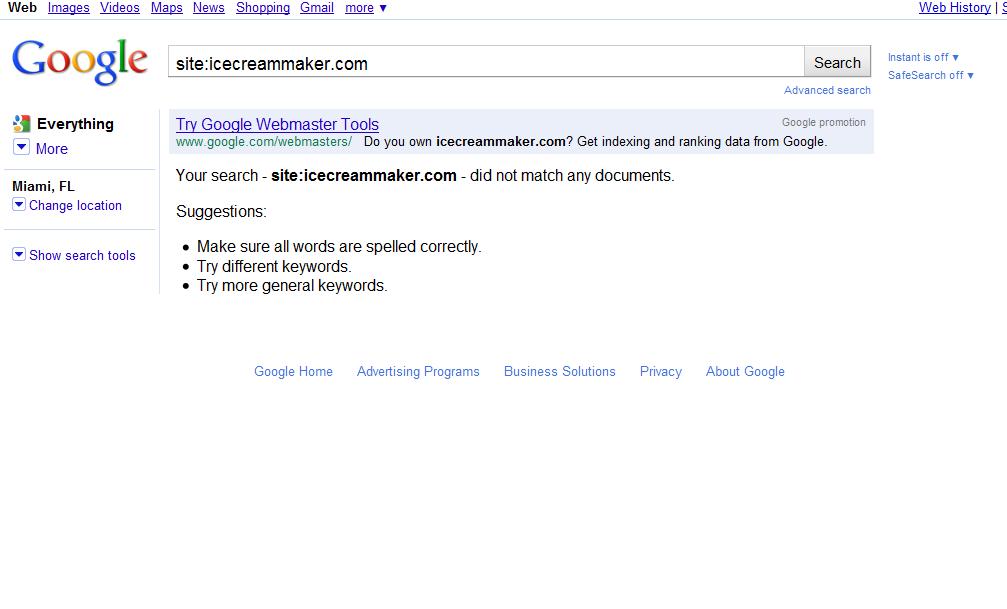
Task: Click the Change location link
Action: pos(75,206)
